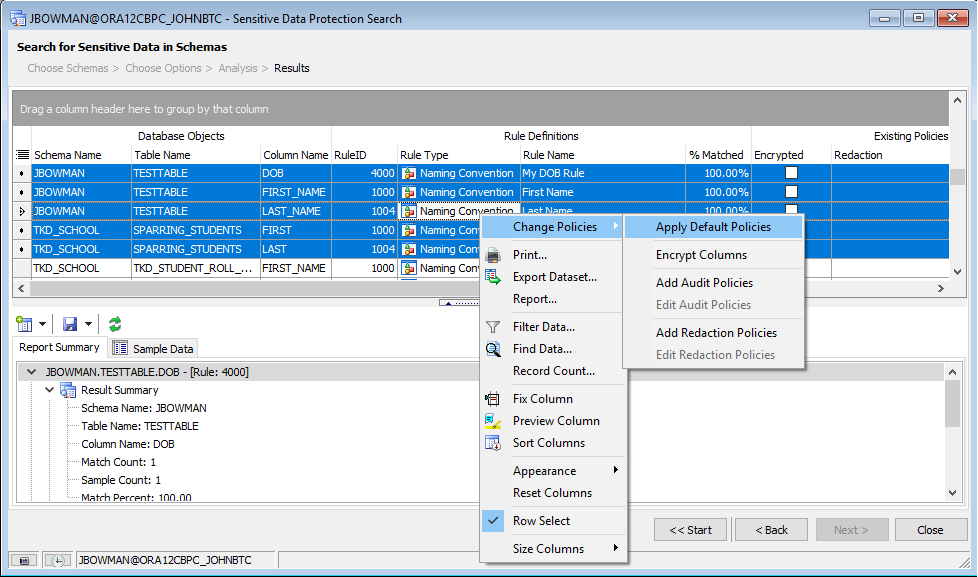Image resolution: width=978 pixels, height=577 pixels.
Task: Click the Choose Options breadcrumb step
Action: (163, 68)
